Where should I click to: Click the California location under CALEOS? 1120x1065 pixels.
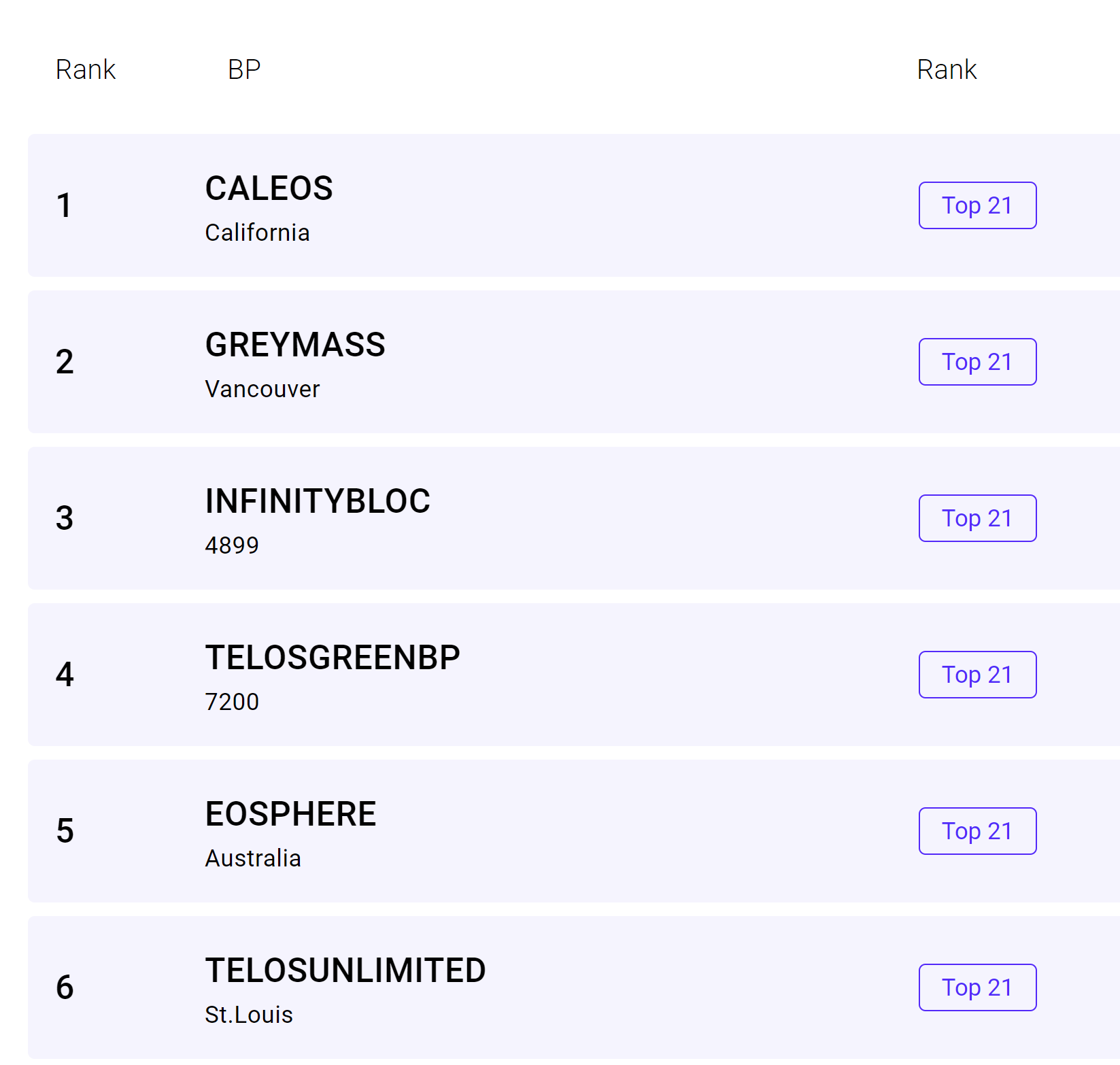click(x=257, y=233)
